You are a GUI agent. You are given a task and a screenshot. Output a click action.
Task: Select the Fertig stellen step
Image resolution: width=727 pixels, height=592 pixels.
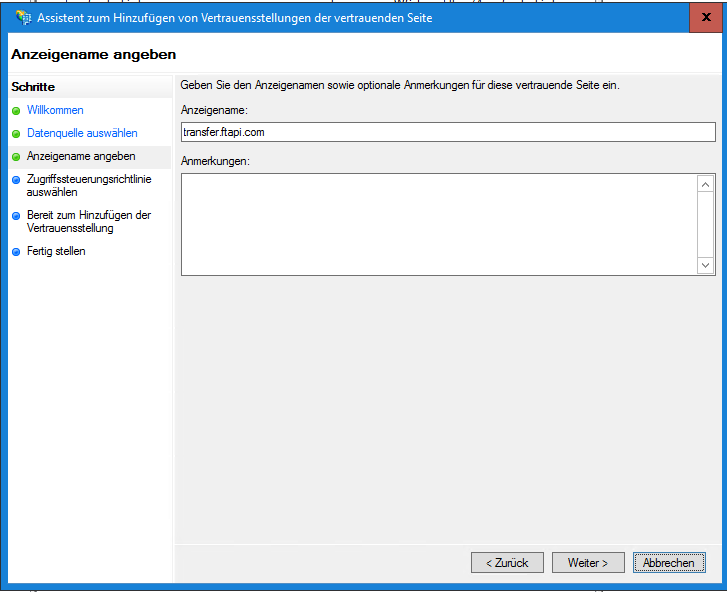[56, 251]
